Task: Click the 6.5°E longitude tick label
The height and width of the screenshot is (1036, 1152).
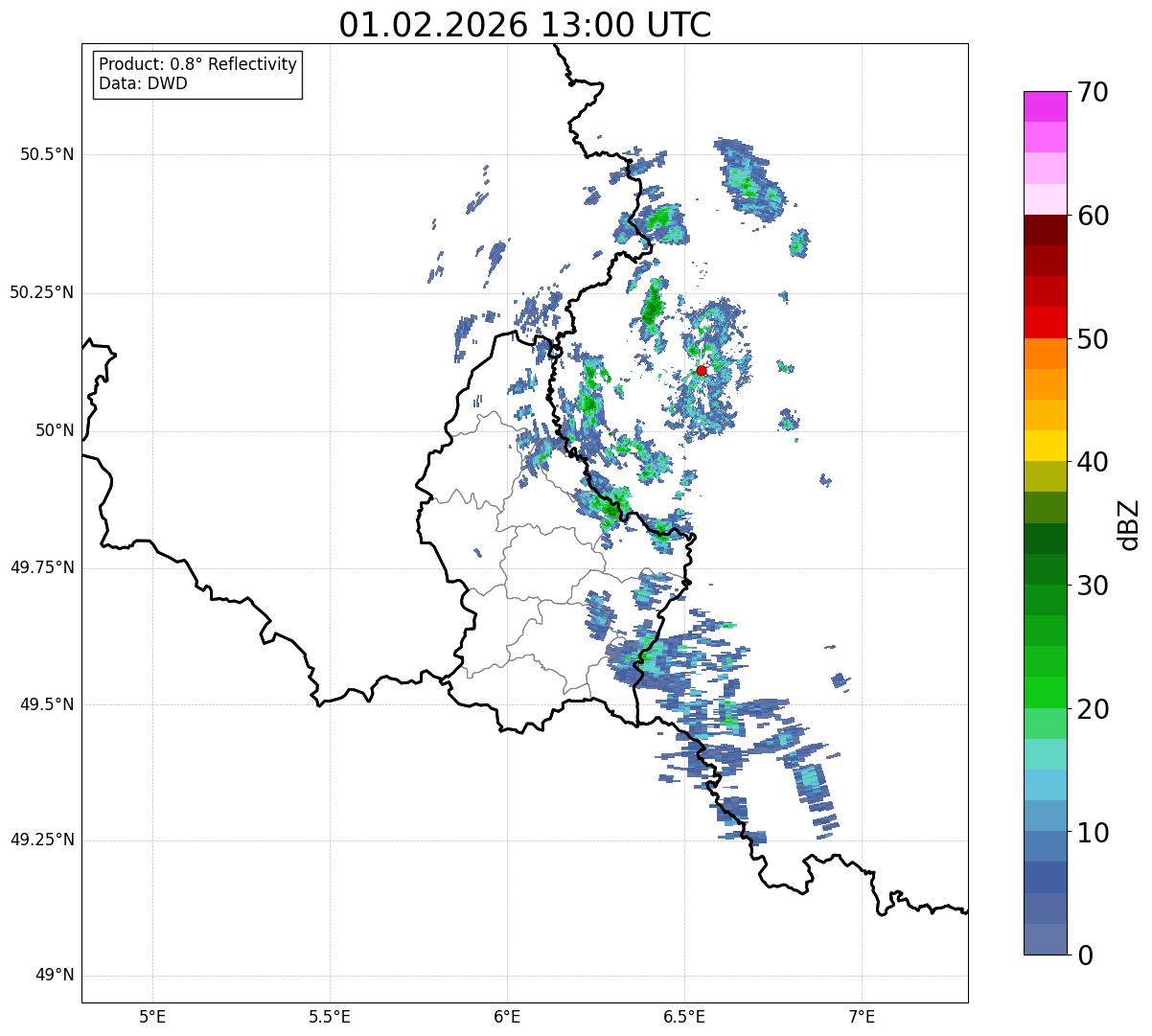Action: tap(684, 1016)
